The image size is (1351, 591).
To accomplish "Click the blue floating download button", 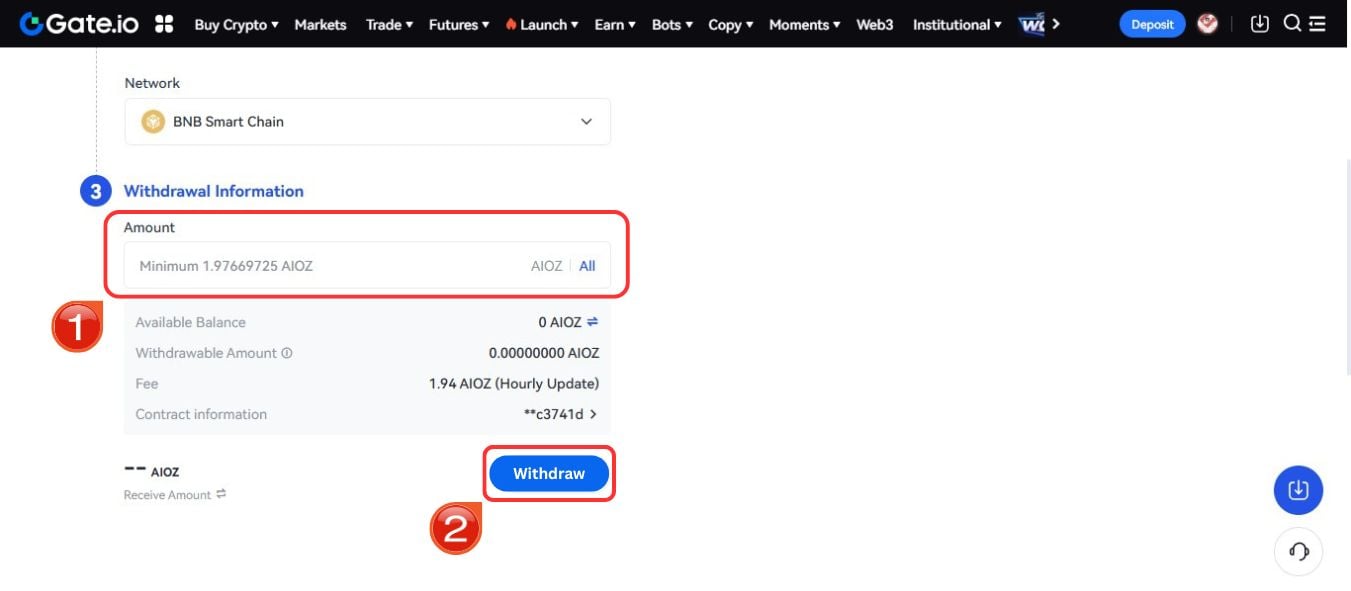I will pos(1298,490).
